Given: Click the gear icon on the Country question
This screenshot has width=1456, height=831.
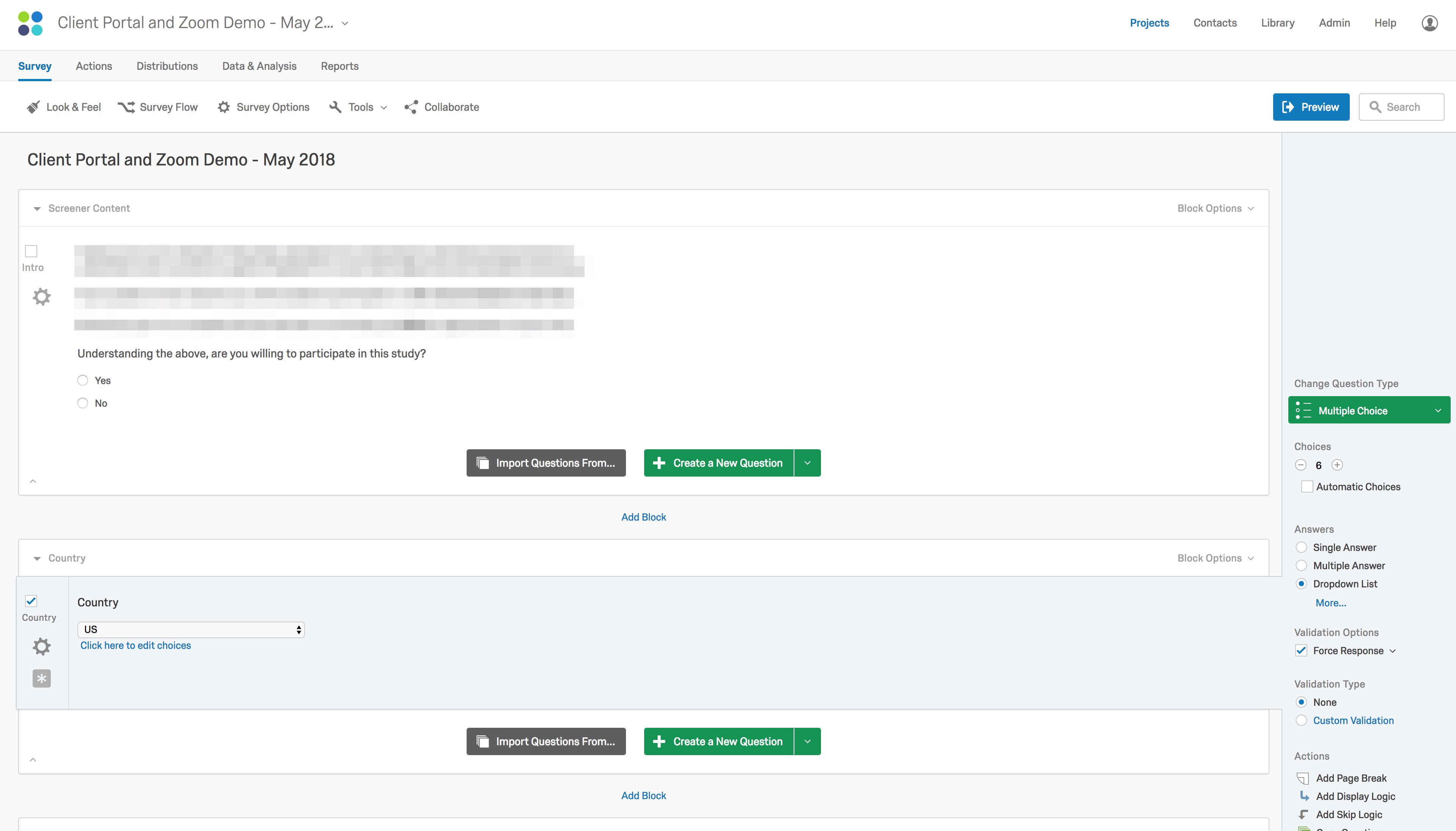Looking at the screenshot, I should click(41, 646).
